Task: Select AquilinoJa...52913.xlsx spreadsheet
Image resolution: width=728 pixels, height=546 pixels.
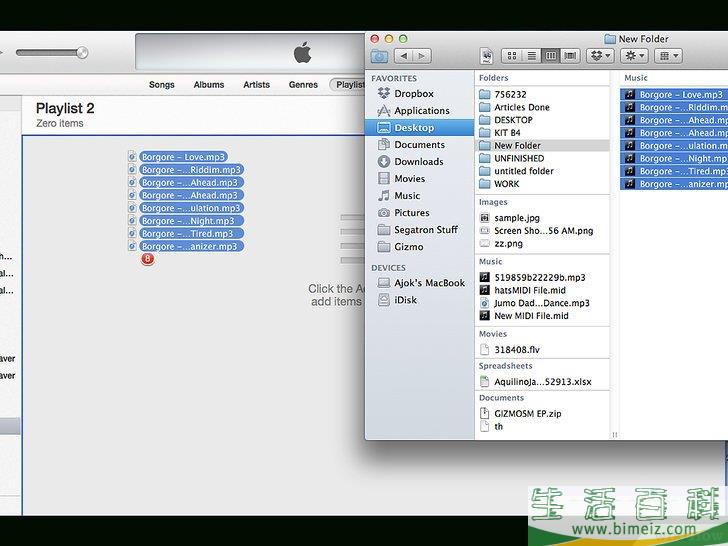Action: pos(542,382)
